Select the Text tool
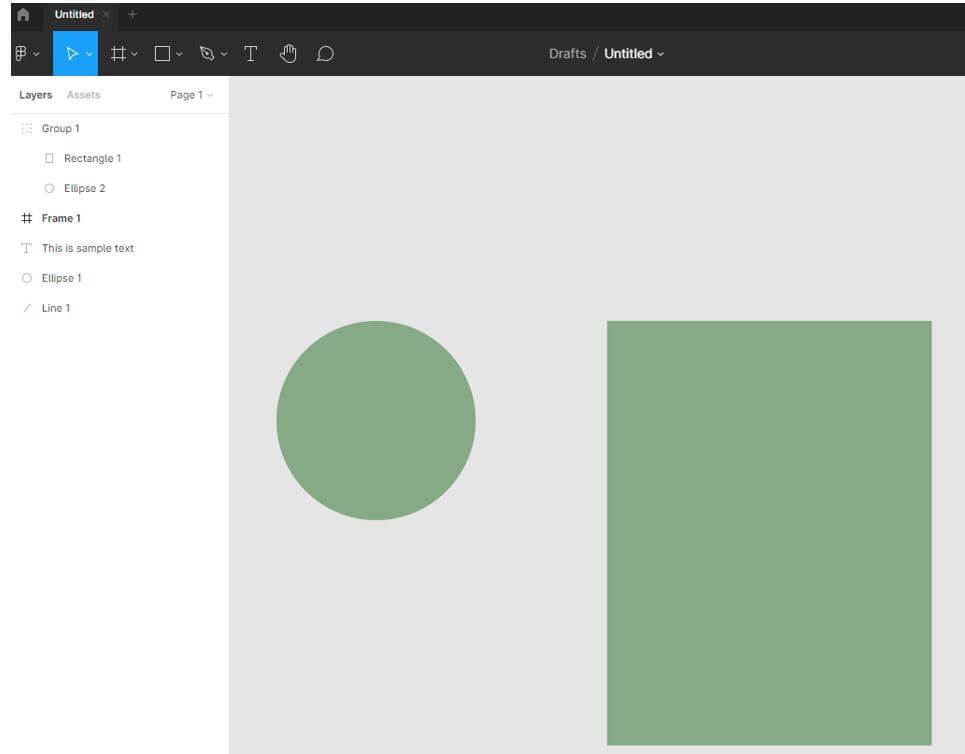Image resolution: width=965 pixels, height=754 pixels. pyautogui.click(x=251, y=54)
